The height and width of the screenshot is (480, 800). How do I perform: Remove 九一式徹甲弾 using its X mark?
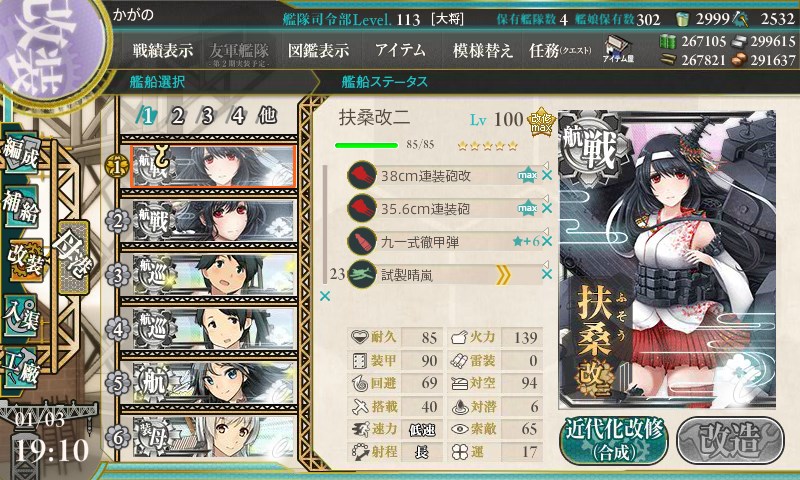(547, 241)
